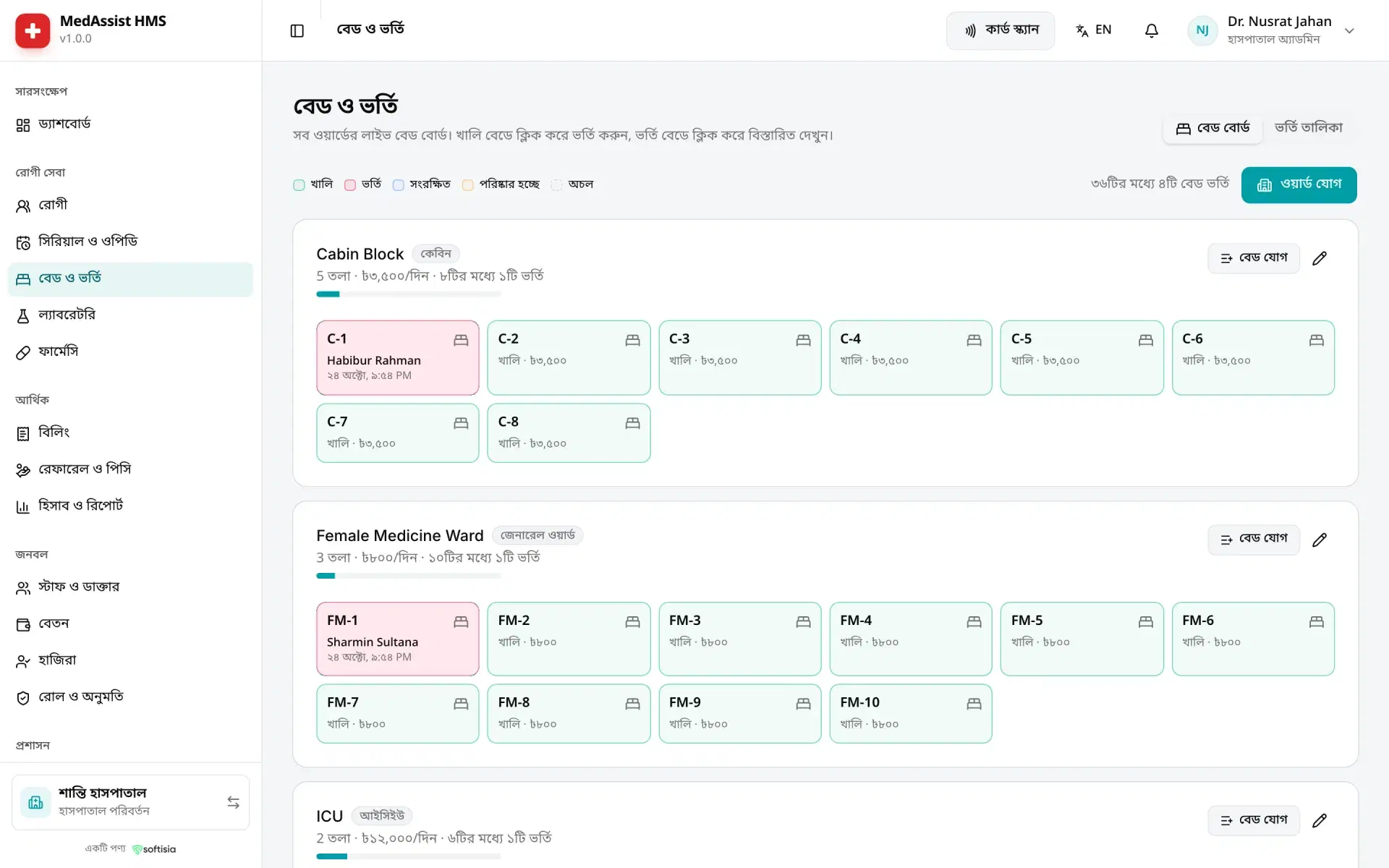The image size is (1389, 868).
Task: Open বিলিং from sidebar
Action: pyautogui.click(x=130, y=433)
